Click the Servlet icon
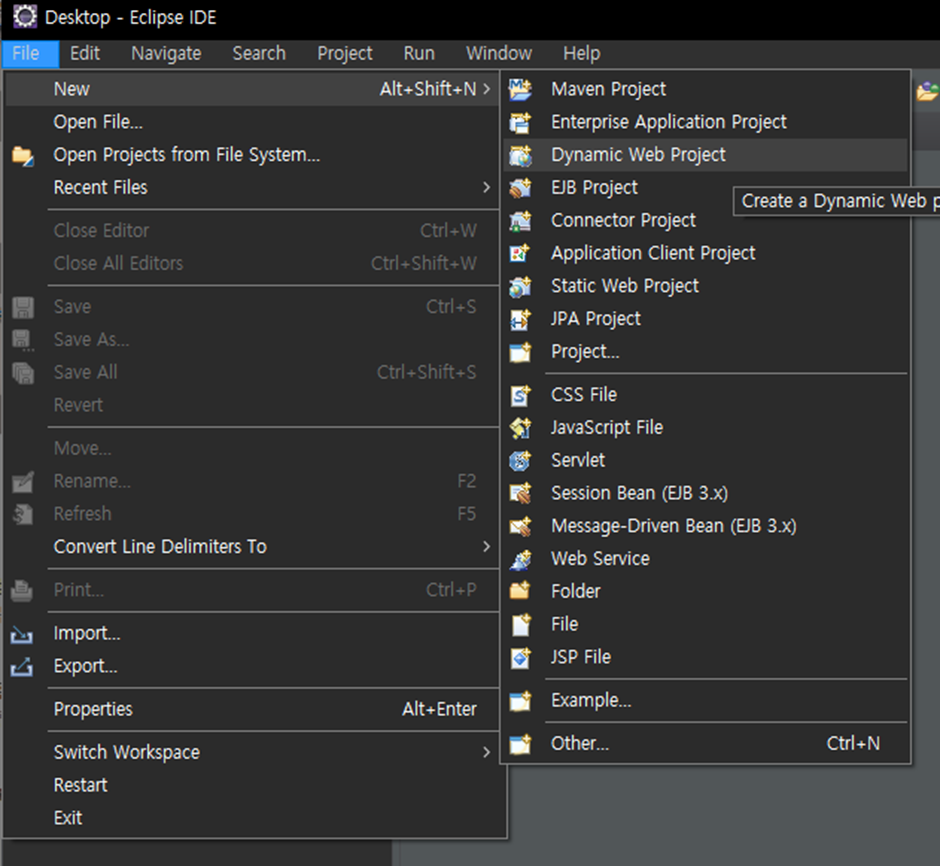This screenshot has width=940, height=866. 520,460
